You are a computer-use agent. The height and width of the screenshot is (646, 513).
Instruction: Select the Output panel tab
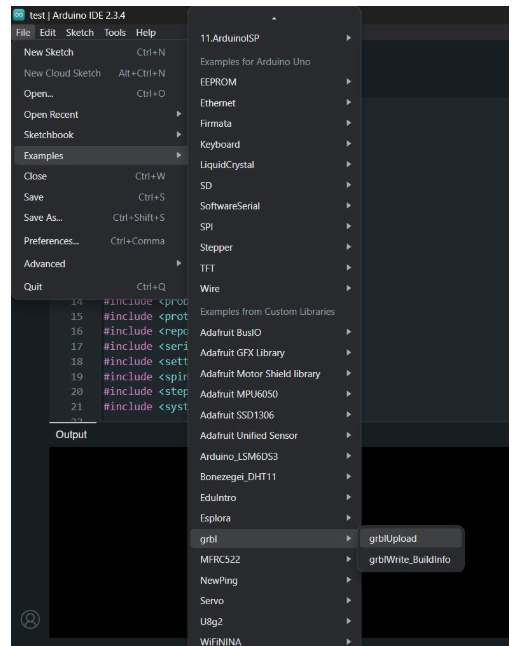[71, 434]
